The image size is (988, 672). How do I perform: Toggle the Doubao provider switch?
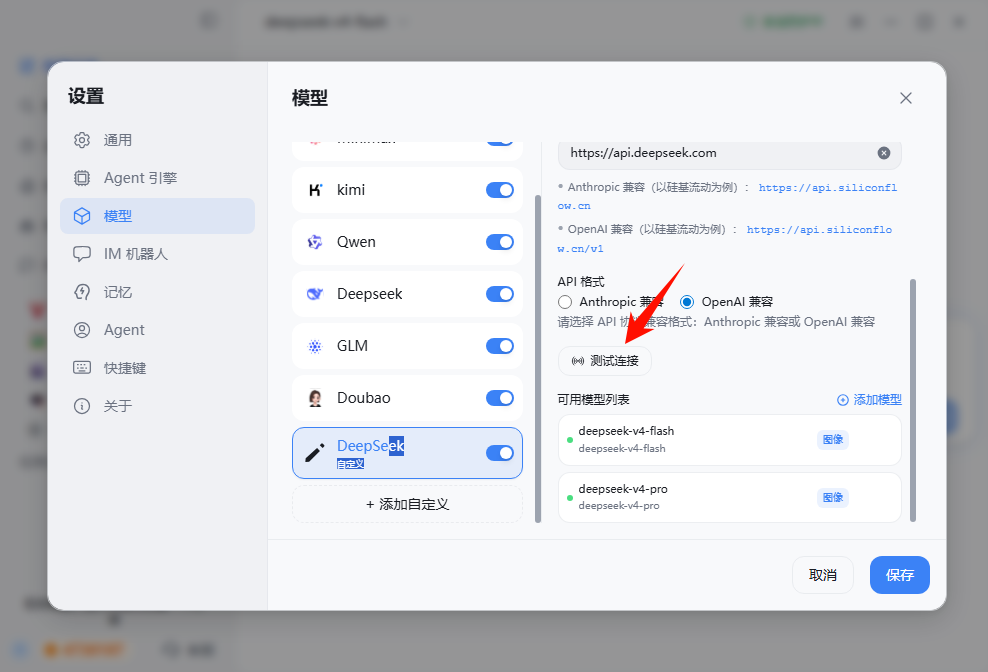coord(500,398)
